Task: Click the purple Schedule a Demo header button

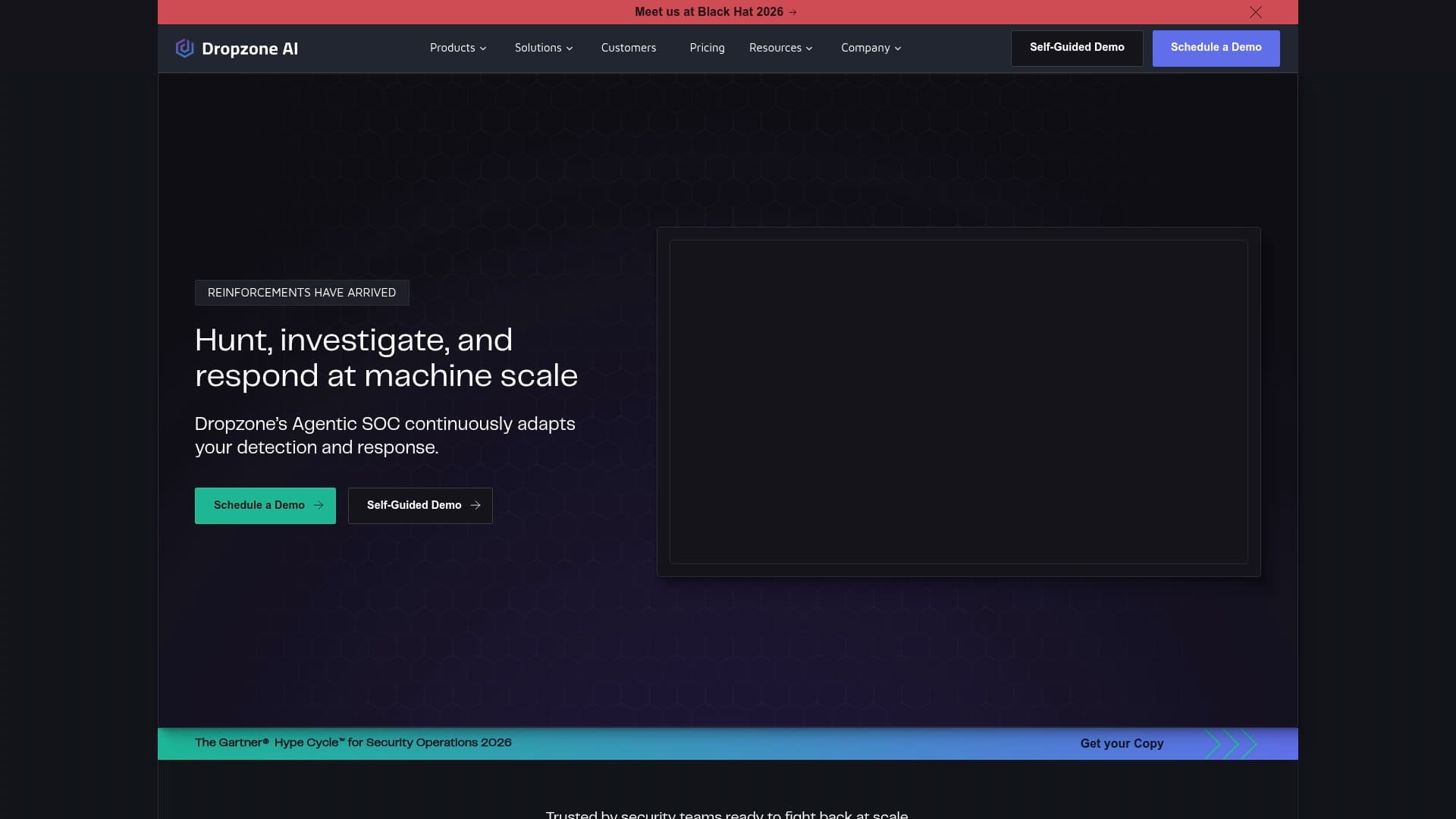Action: (x=1216, y=48)
